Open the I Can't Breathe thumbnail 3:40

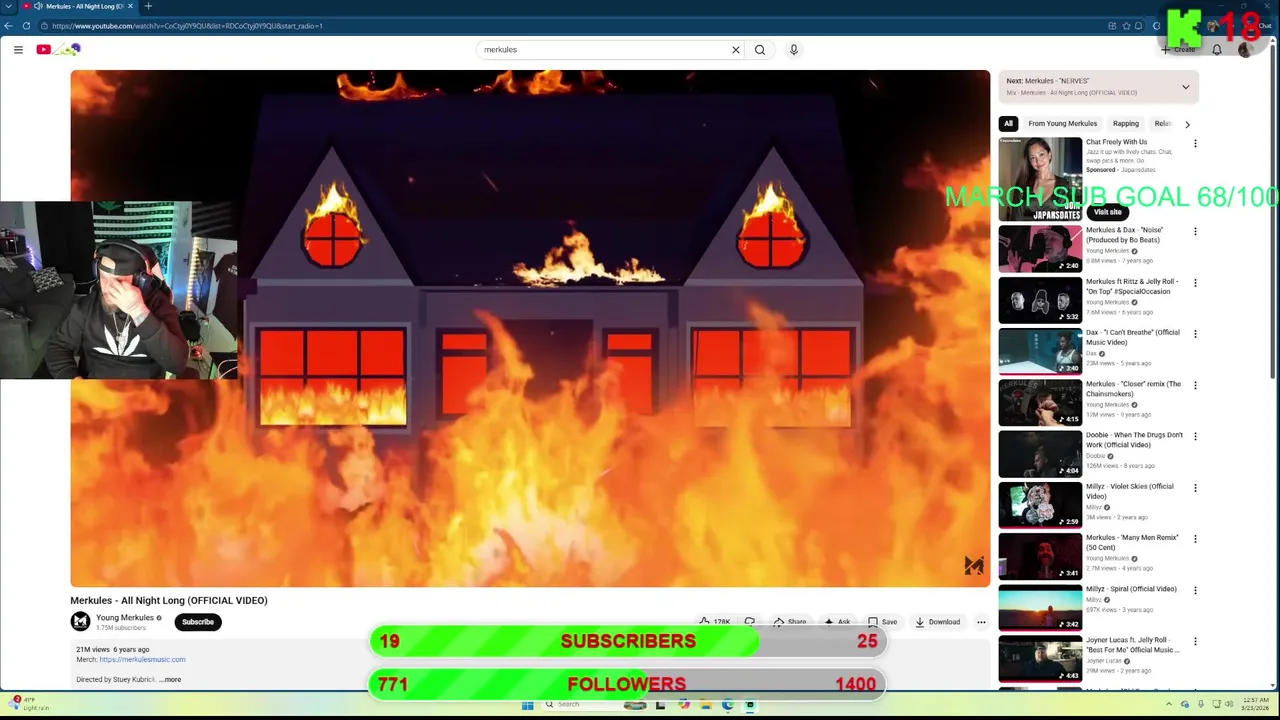pos(1040,351)
